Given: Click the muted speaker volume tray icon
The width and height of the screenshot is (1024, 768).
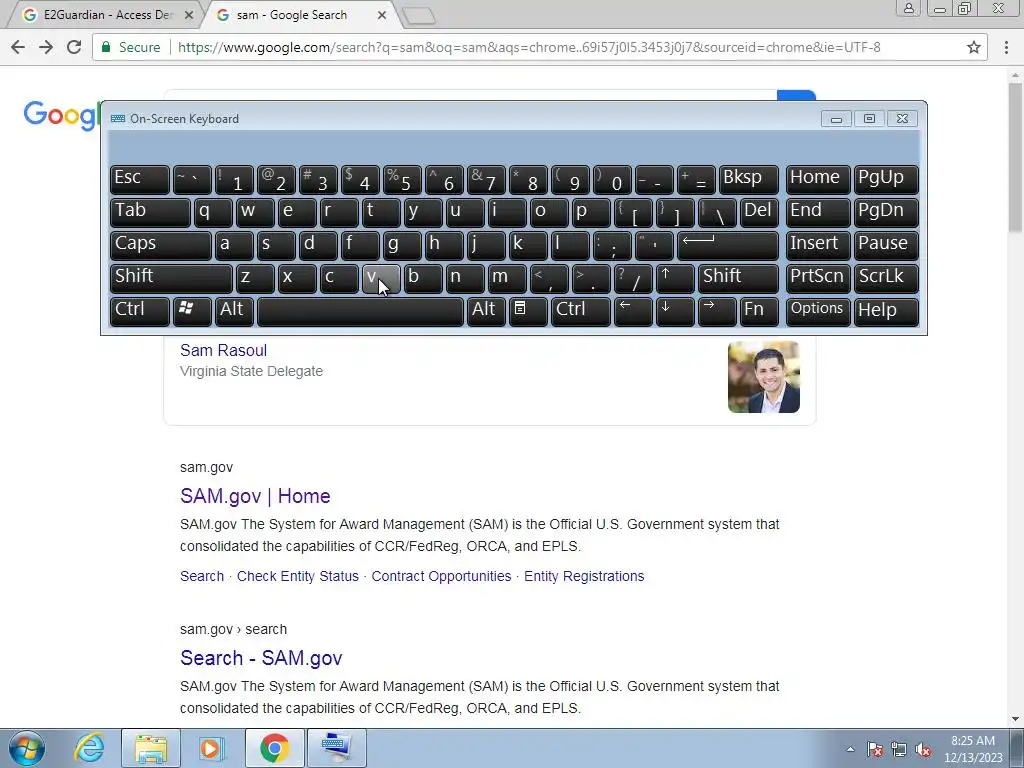Looking at the screenshot, I should point(923,749).
